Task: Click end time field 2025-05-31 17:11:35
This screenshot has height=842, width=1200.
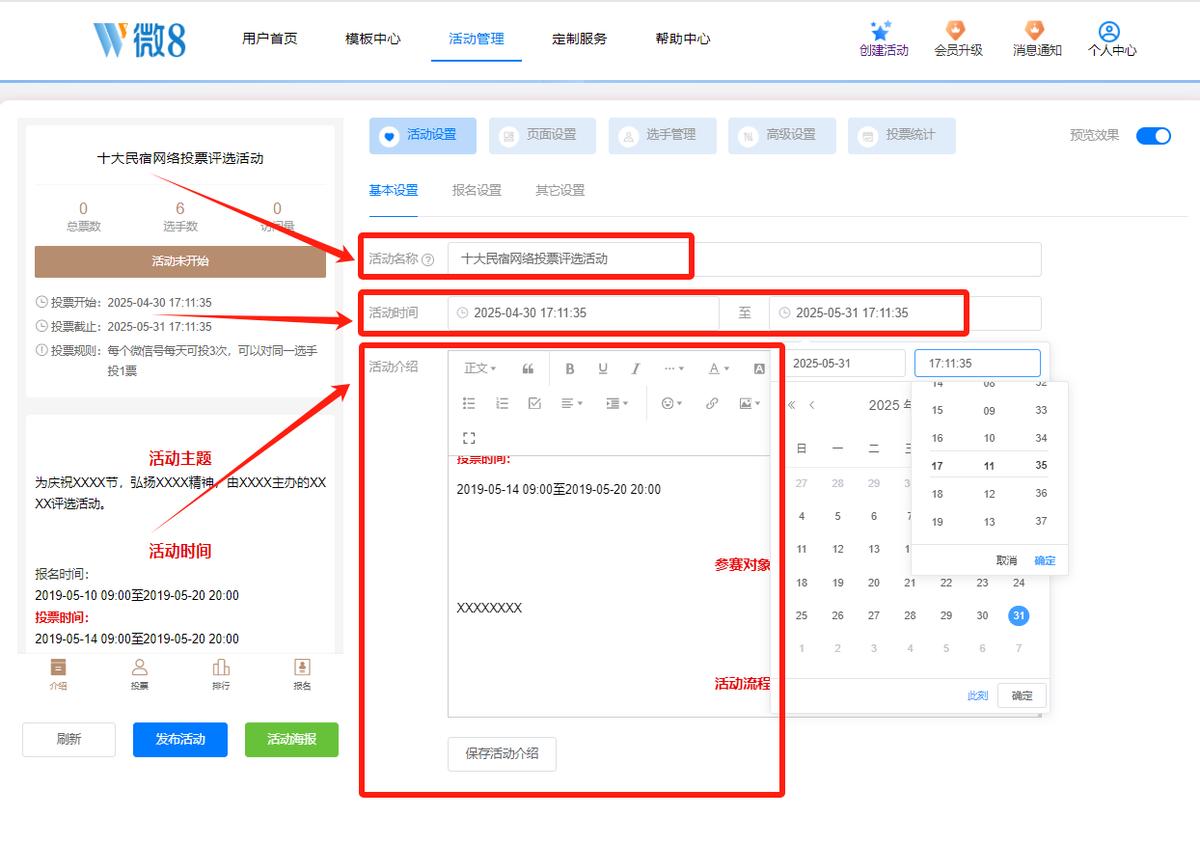Action: pyautogui.click(x=905, y=313)
